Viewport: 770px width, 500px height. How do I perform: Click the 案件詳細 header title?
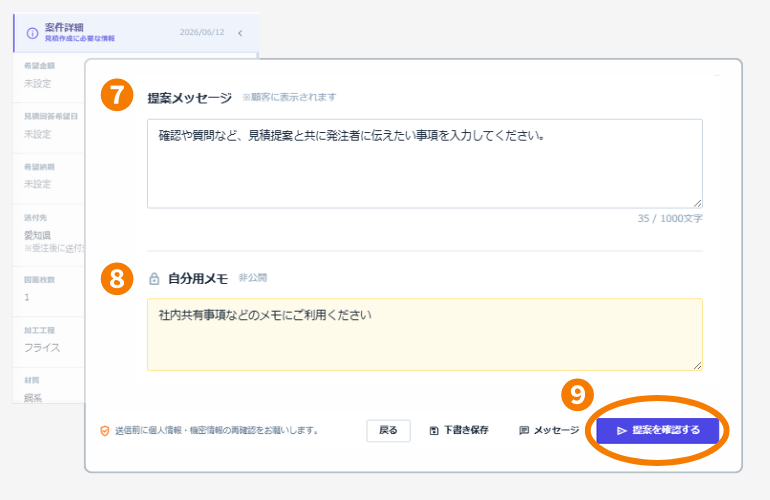[64, 28]
